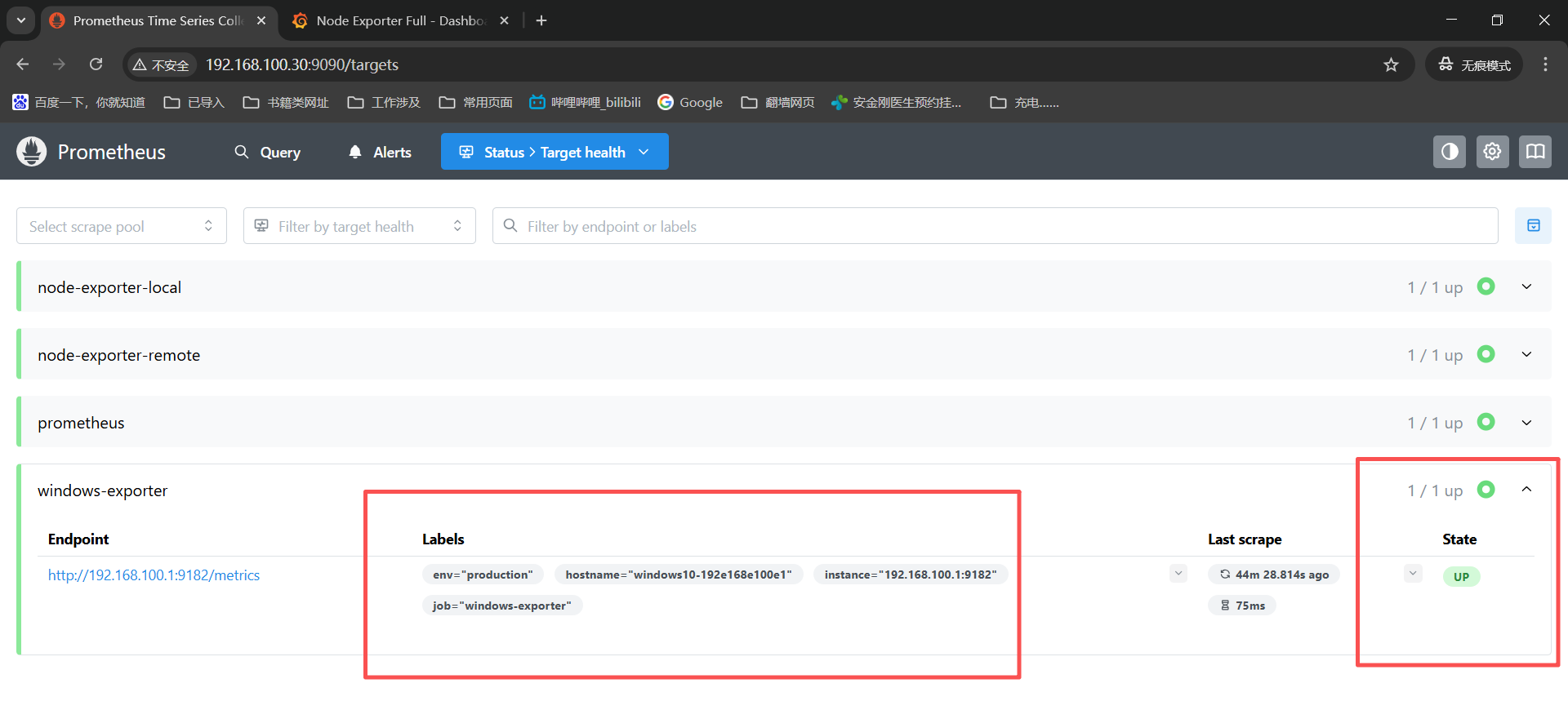Viewport: 1568px width, 710px height.
Task: Reload the page with the refresh icon
Action: [96, 64]
